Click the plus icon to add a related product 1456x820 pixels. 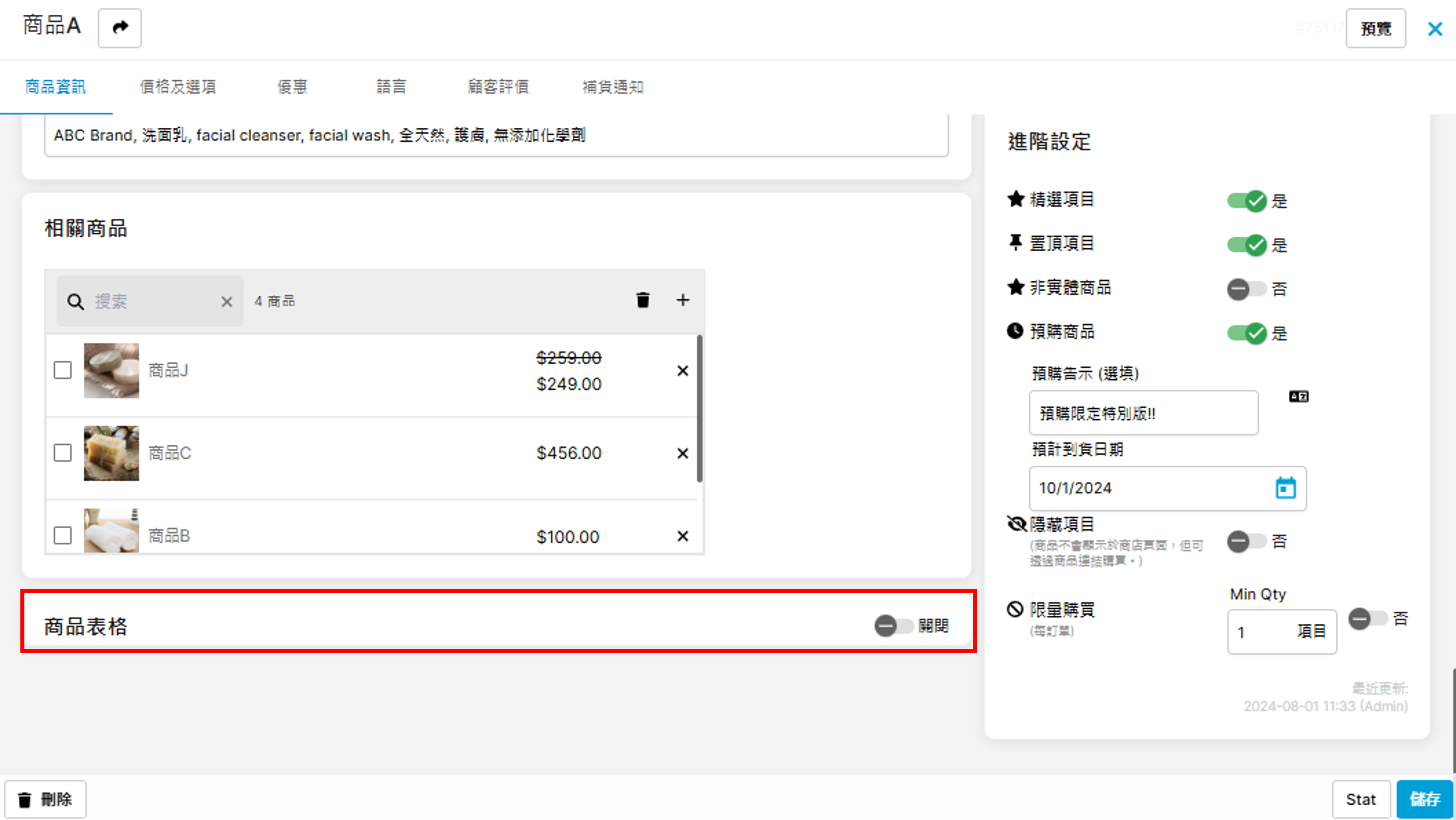pos(683,300)
